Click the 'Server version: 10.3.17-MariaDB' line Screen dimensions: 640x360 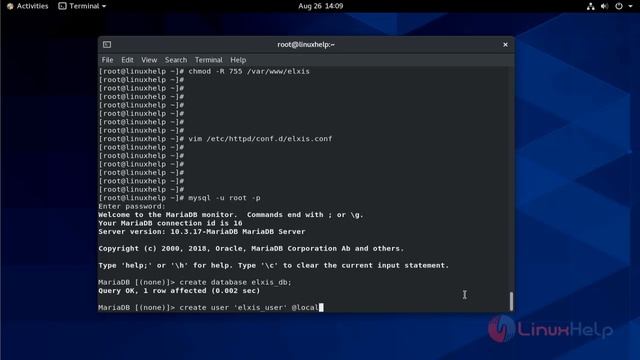click(x=202, y=232)
